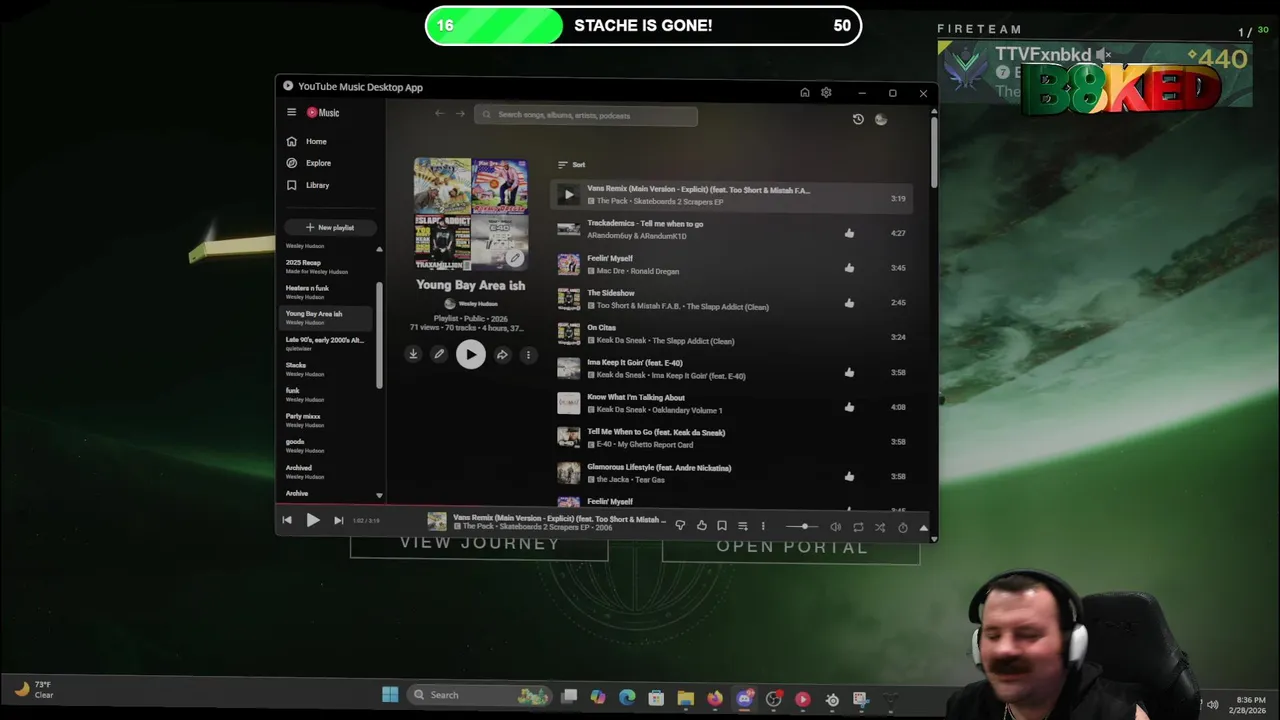Toggle repeat mode in player bar
The width and height of the screenshot is (1280, 720).
point(858,527)
